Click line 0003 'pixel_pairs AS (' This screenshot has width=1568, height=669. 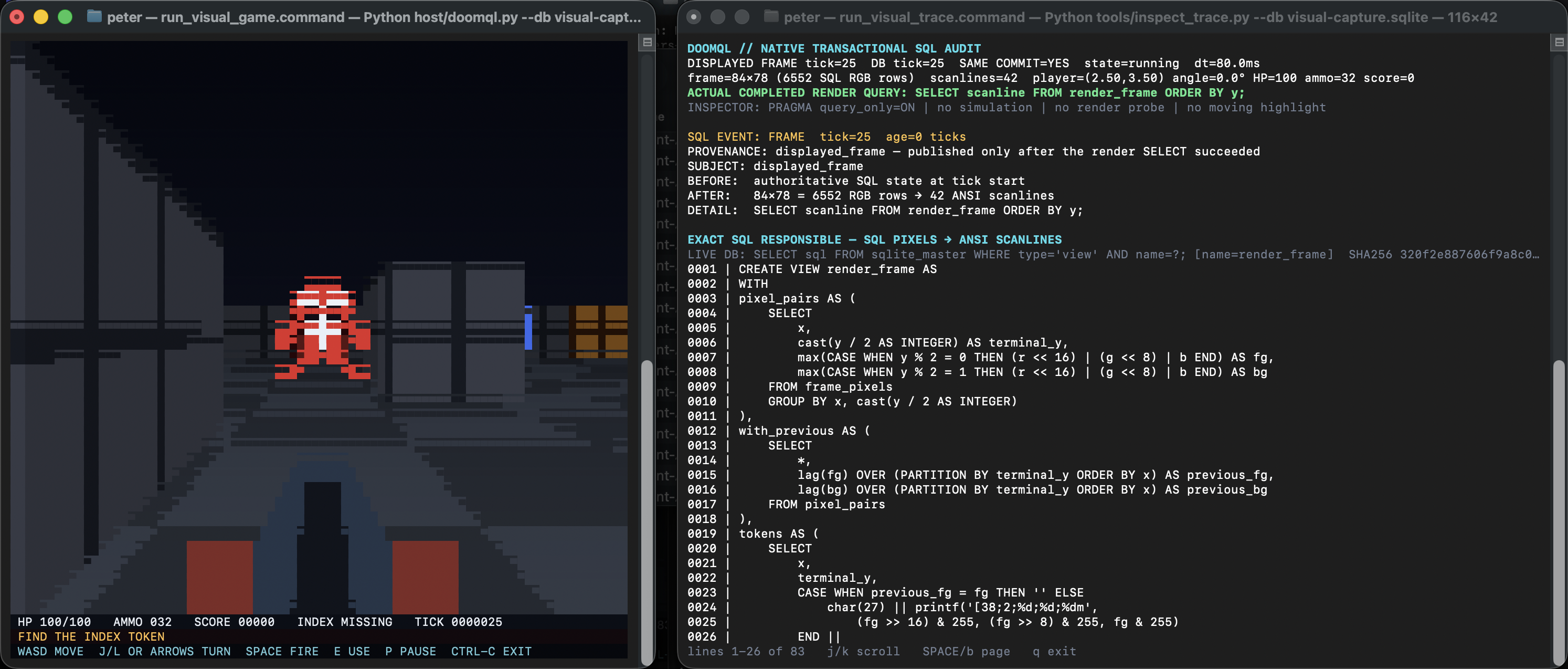pos(771,299)
